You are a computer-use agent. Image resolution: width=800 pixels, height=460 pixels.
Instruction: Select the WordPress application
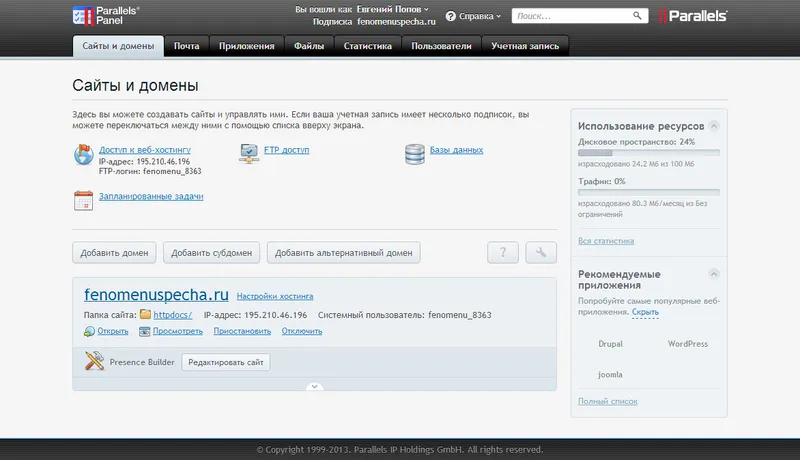[688, 344]
